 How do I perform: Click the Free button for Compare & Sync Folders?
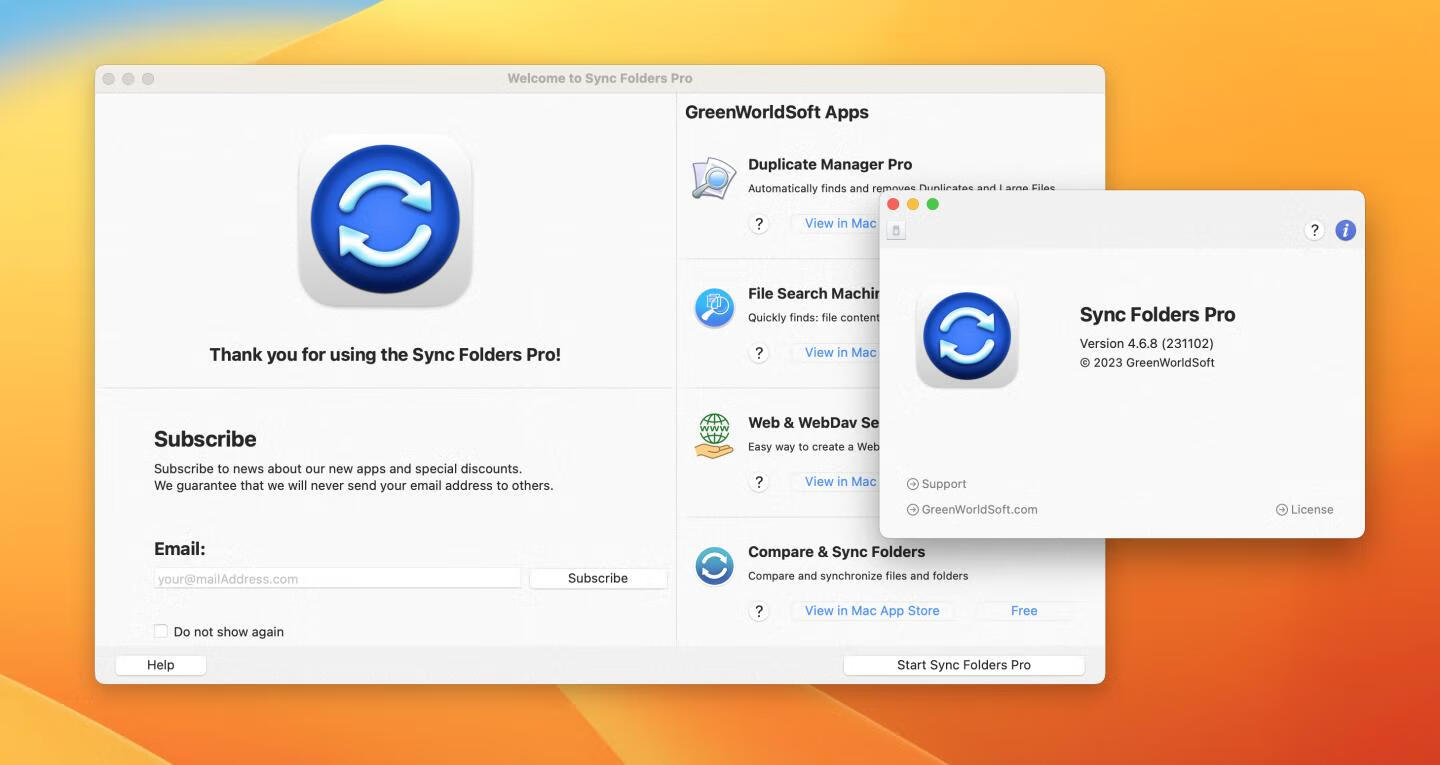tap(1024, 611)
